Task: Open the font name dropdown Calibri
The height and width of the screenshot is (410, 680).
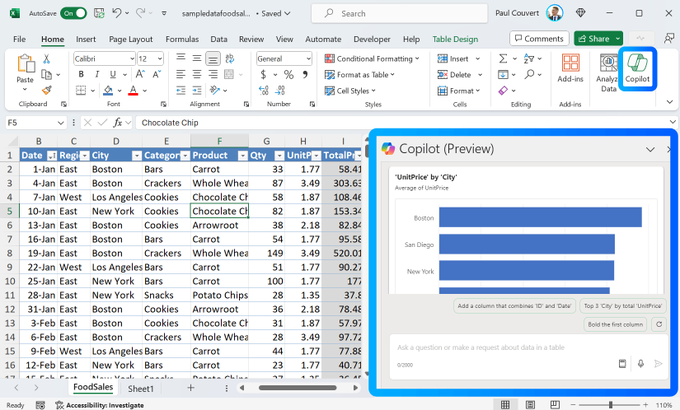Action: (x=132, y=59)
